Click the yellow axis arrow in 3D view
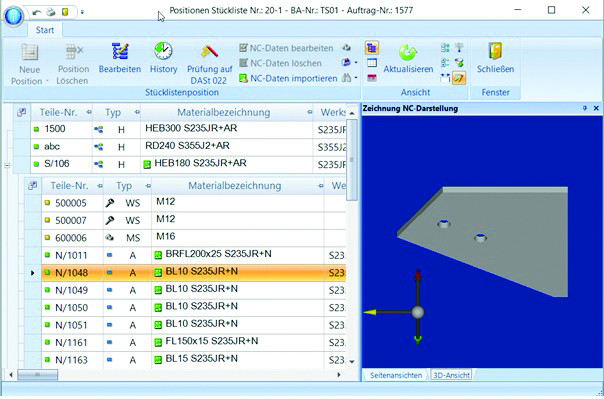 371,312
